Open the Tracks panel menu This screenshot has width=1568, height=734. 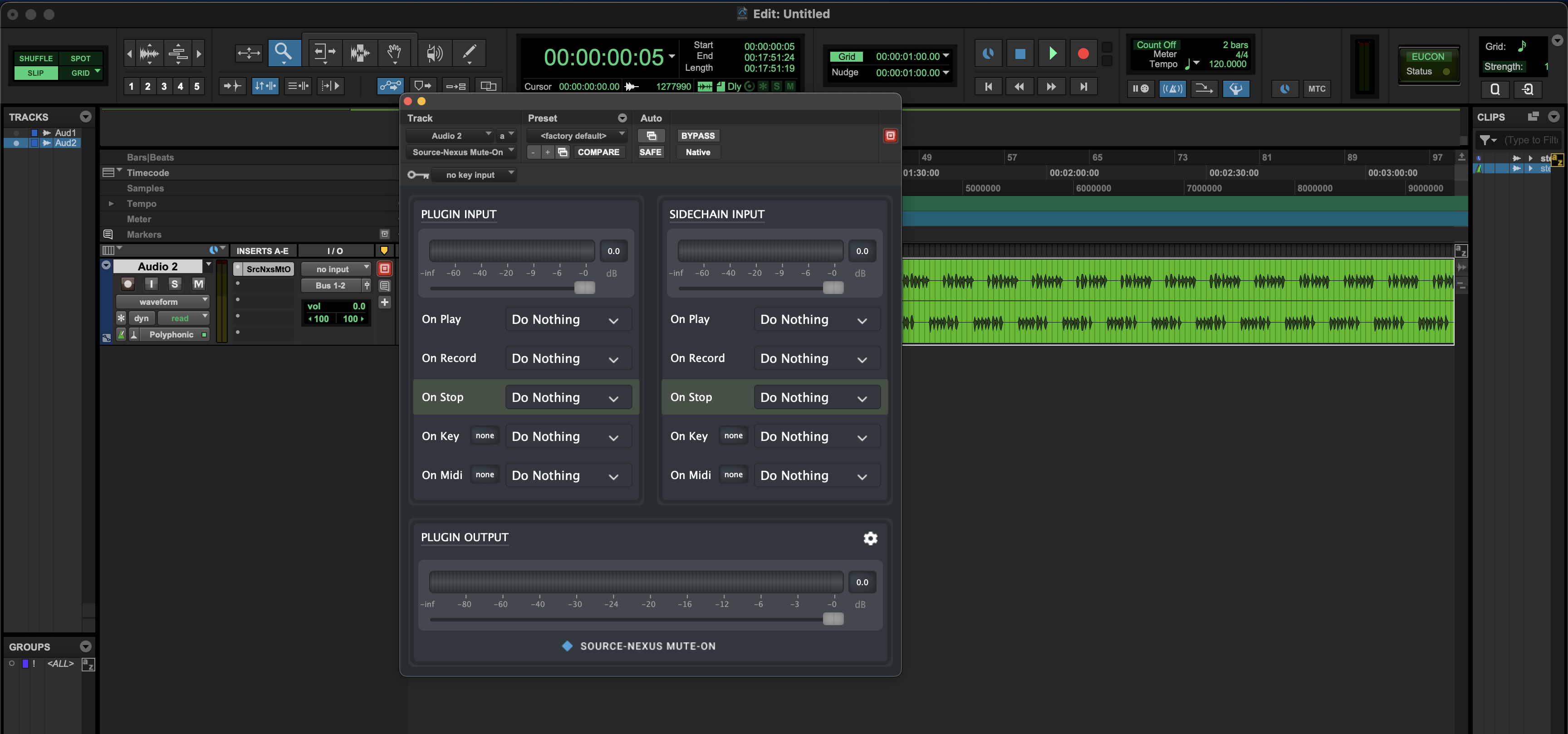point(86,117)
